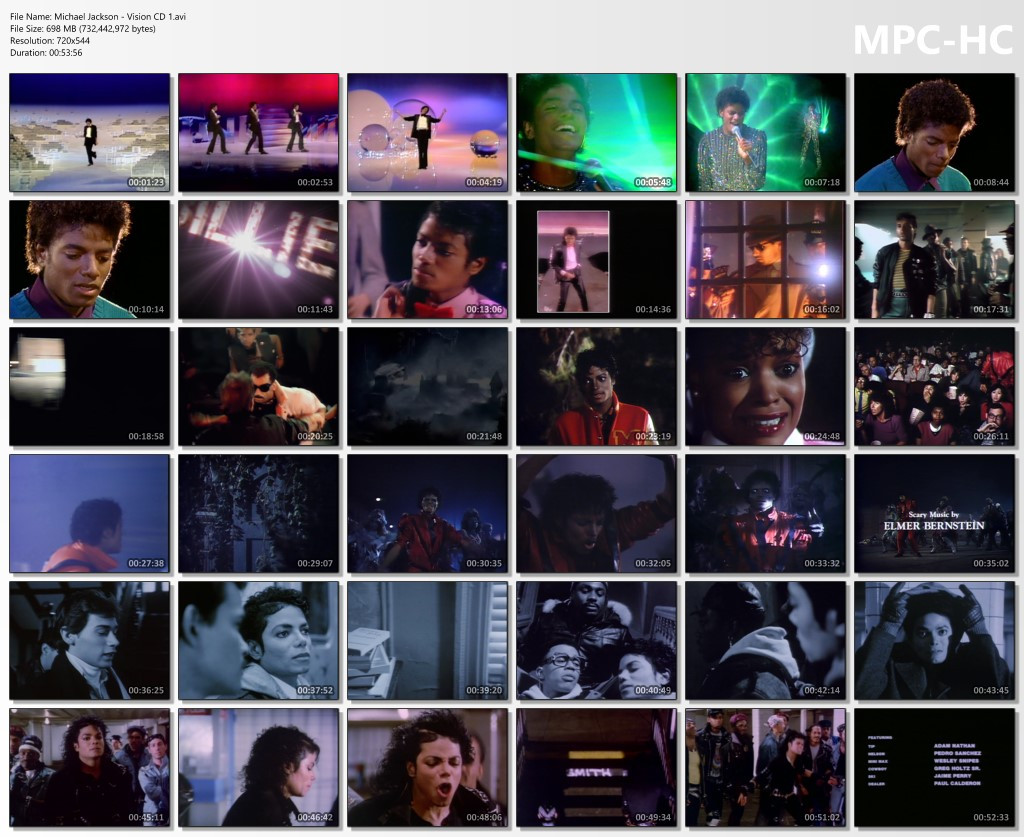Click the Resolution 720x544 line

50,40
